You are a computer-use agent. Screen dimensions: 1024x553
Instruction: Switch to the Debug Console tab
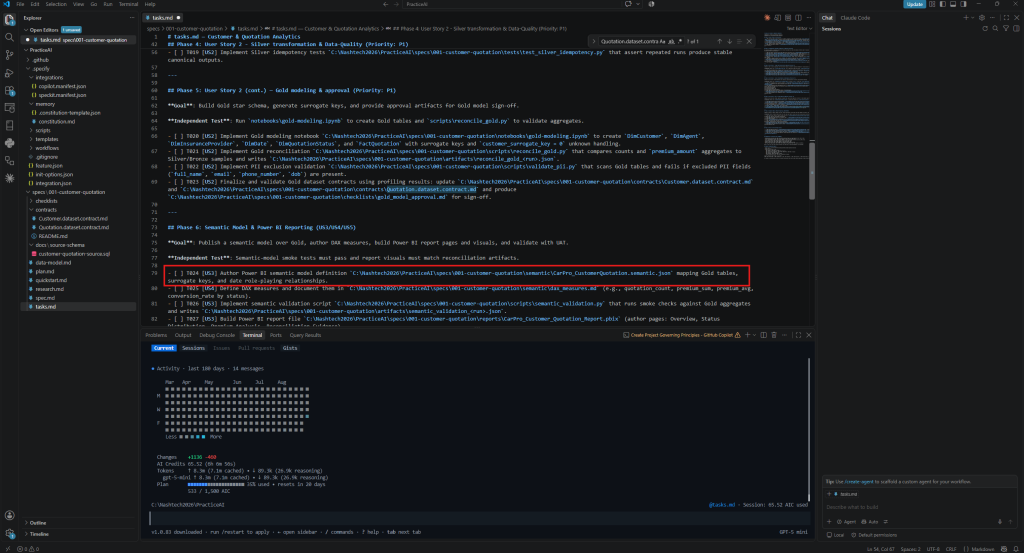[x=217, y=335]
